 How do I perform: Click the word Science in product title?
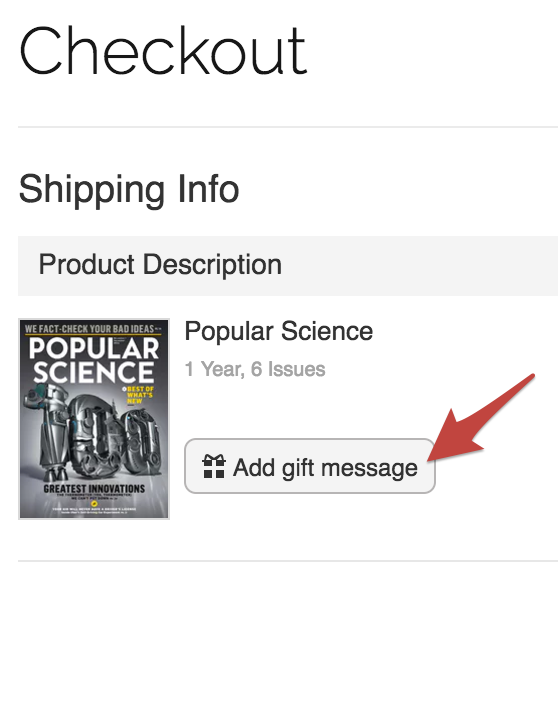point(327,331)
